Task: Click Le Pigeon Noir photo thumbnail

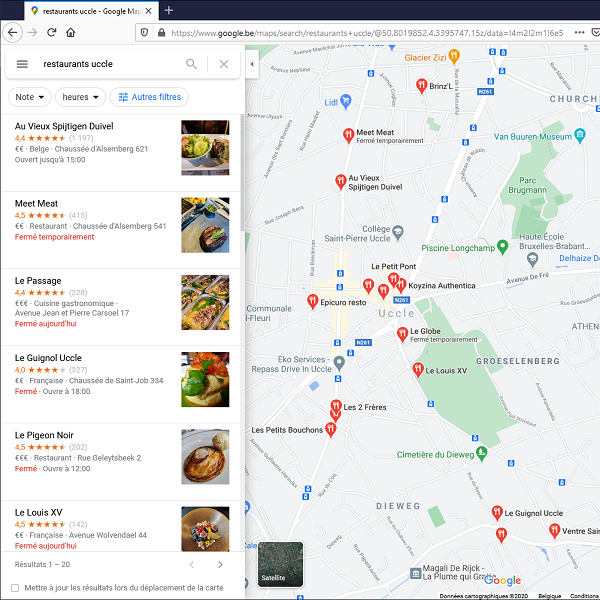Action: click(x=205, y=457)
